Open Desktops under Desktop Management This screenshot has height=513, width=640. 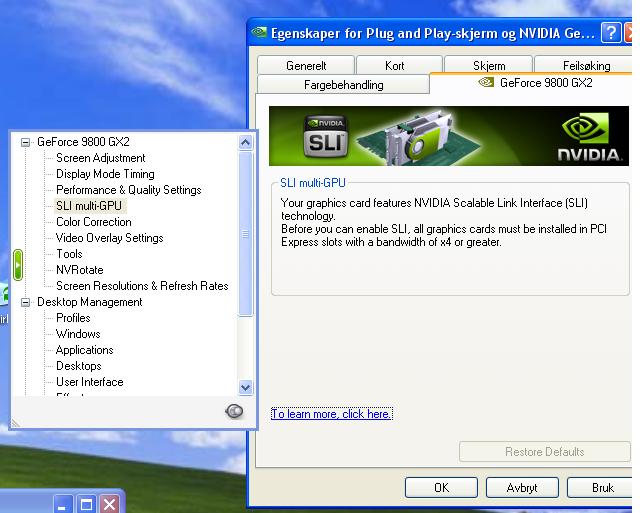(79, 366)
